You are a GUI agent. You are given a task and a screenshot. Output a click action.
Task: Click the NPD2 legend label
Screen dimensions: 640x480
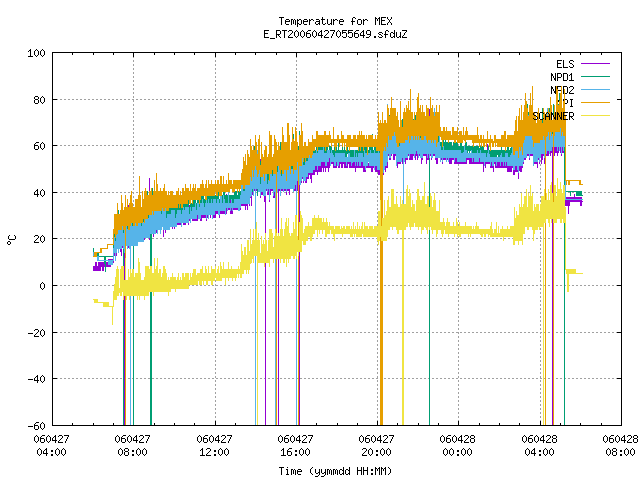tap(562, 90)
